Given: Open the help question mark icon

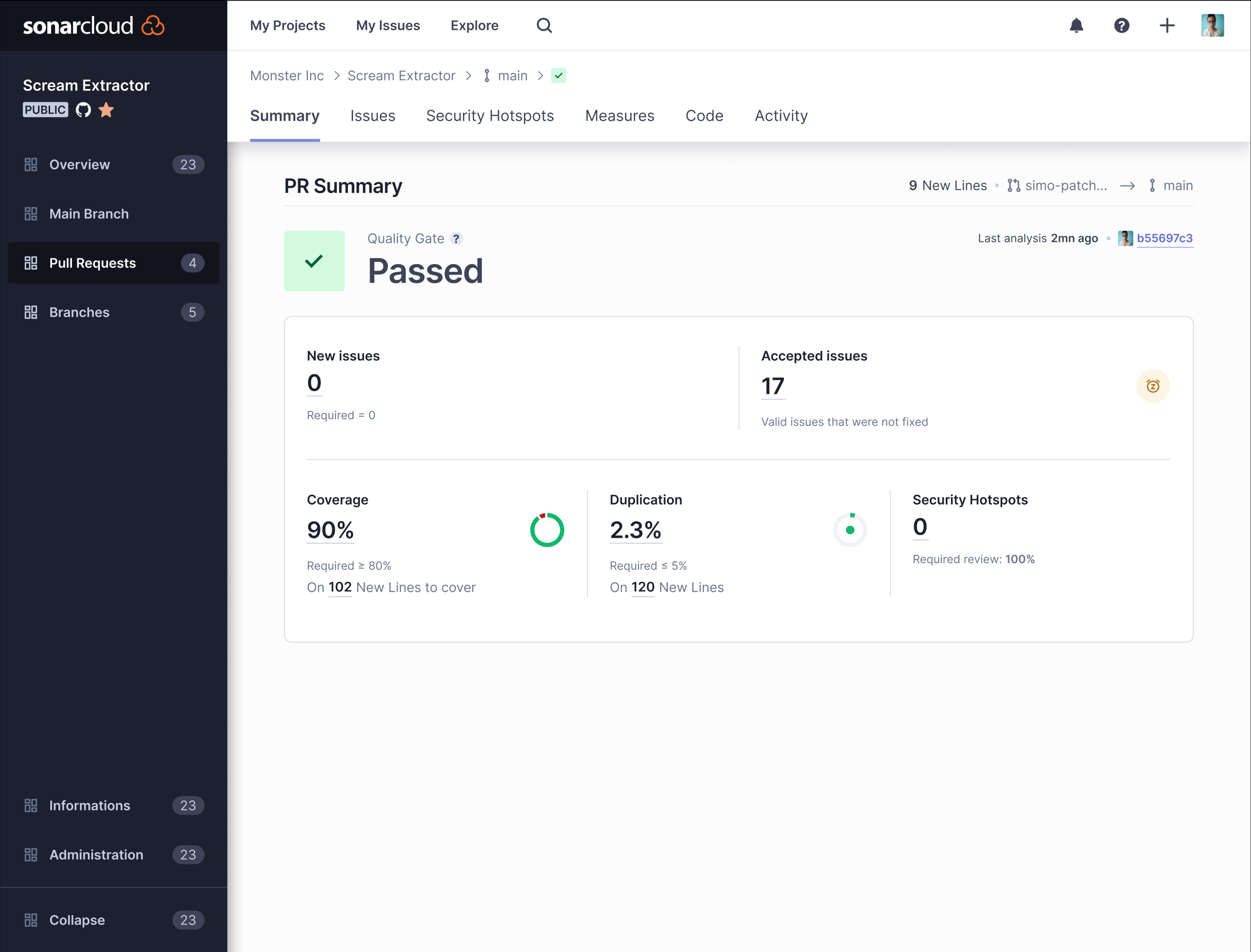Looking at the screenshot, I should [x=1122, y=26].
